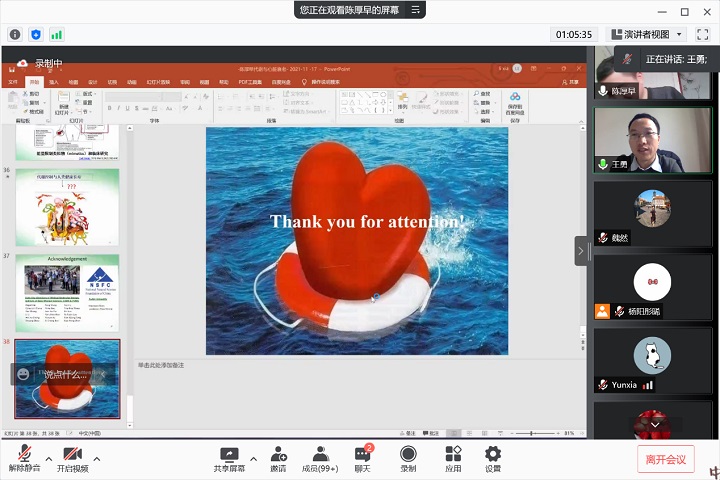Image resolution: width=720 pixels, height=480 pixels.
Task: Unmute microphone via 解除静音
Action: pyautogui.click(x=24, y=458)
